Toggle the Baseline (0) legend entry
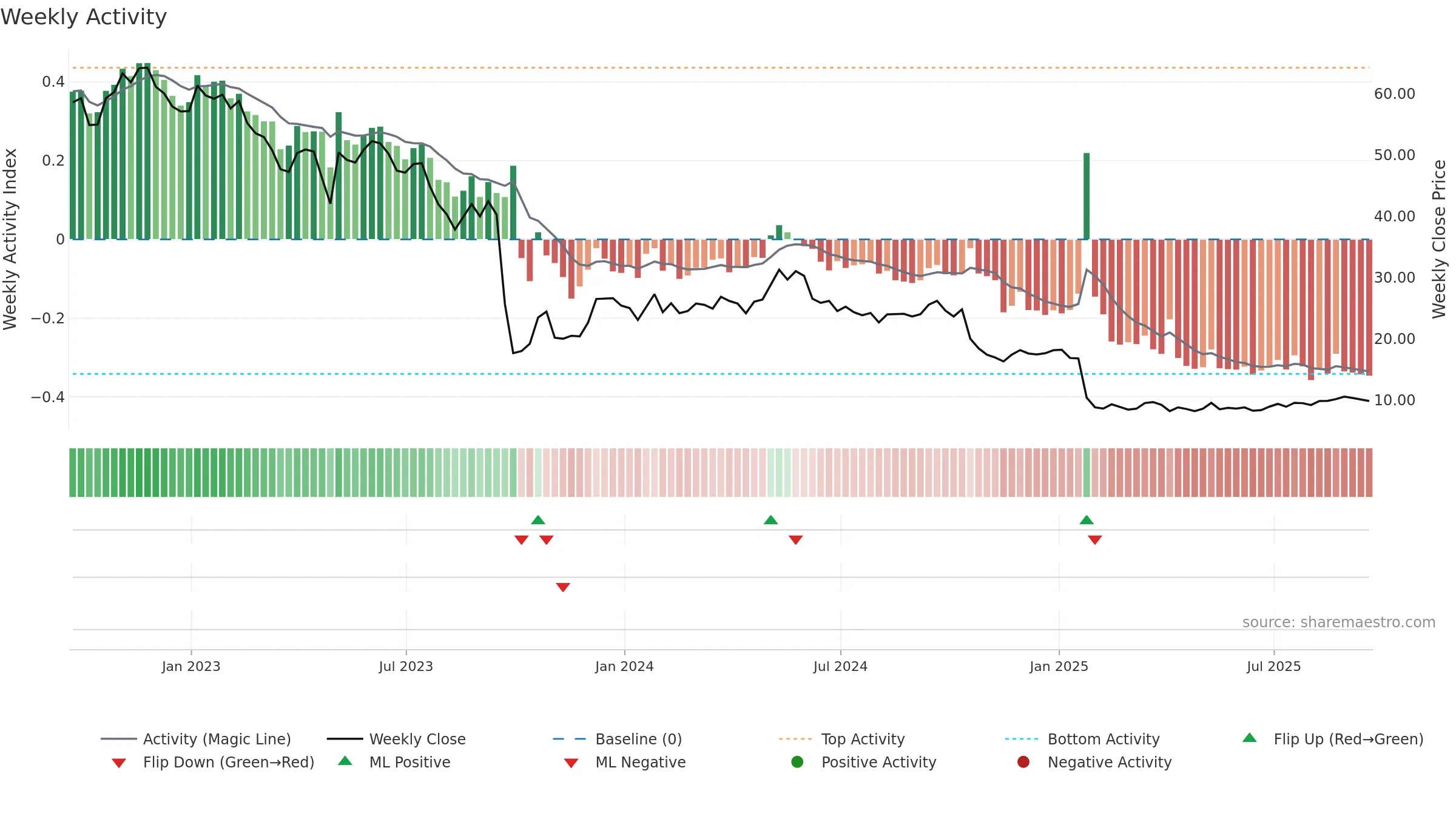The width and height of the screenshot is (1456, 819). (x=618, y=739)
